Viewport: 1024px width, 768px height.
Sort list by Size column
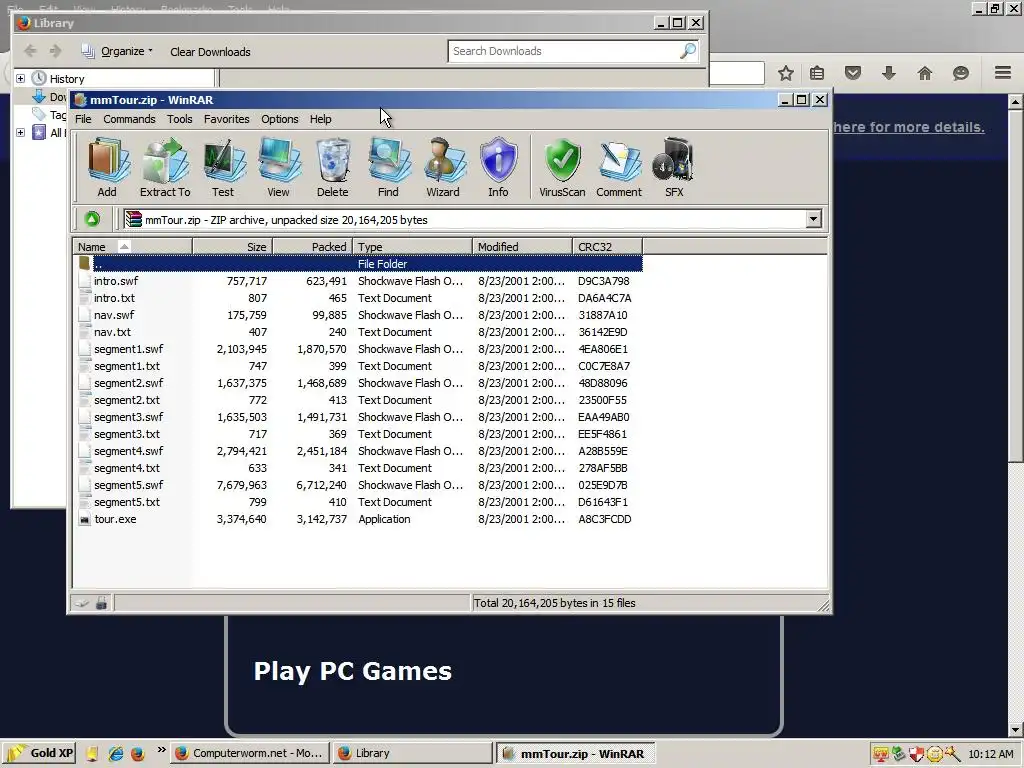[x=232, y=246]
